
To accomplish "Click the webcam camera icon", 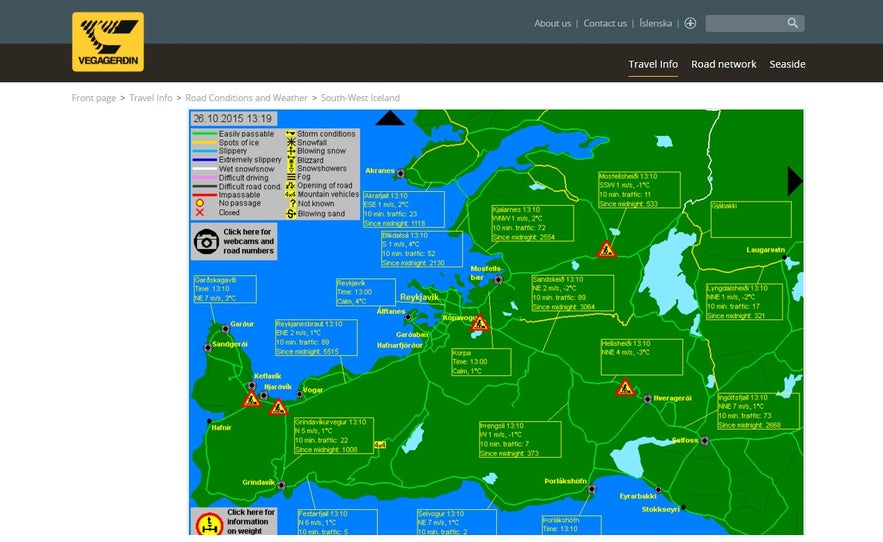I will pos(207,241).
